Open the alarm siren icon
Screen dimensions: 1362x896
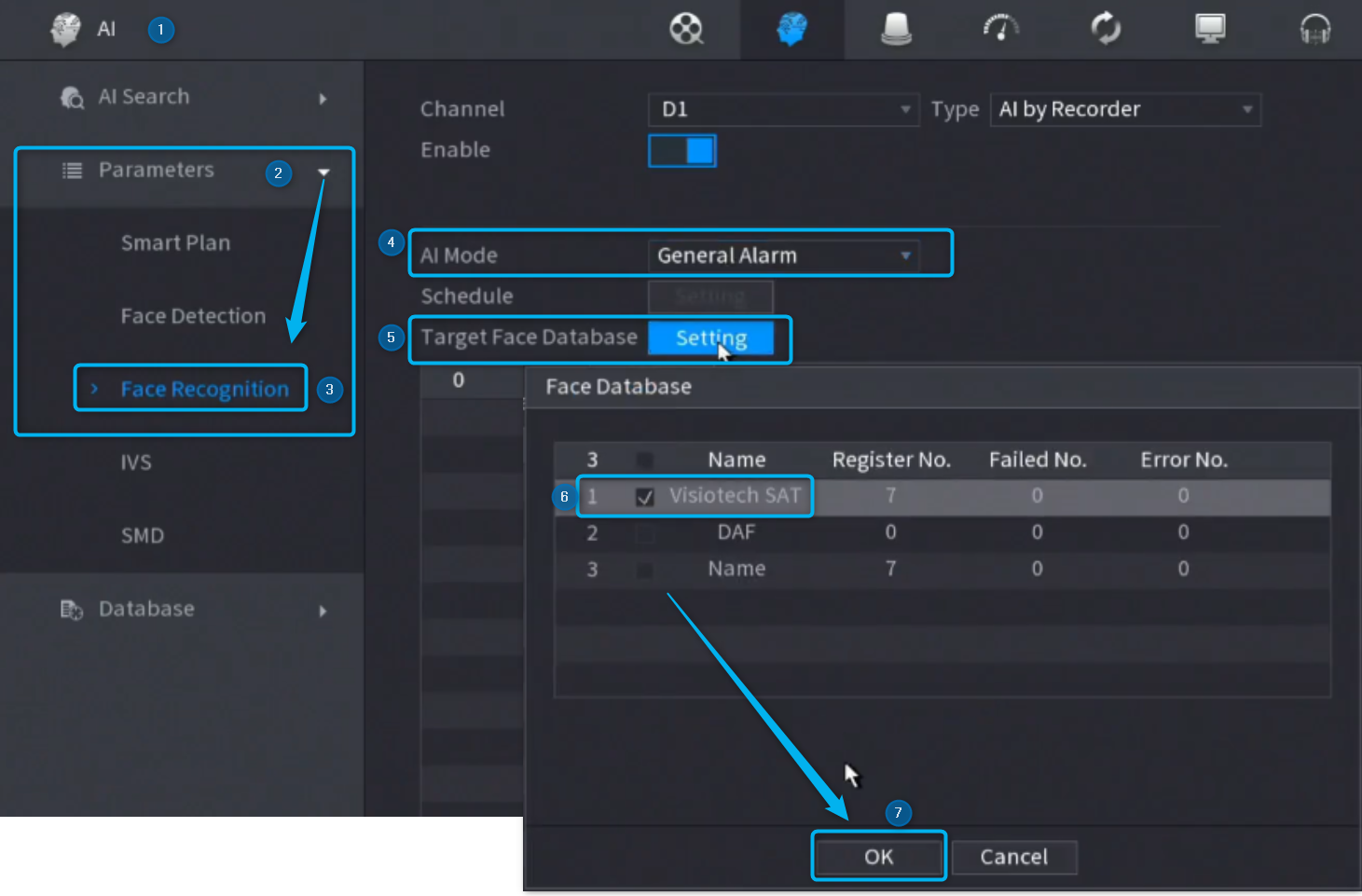tap(896, 29)
